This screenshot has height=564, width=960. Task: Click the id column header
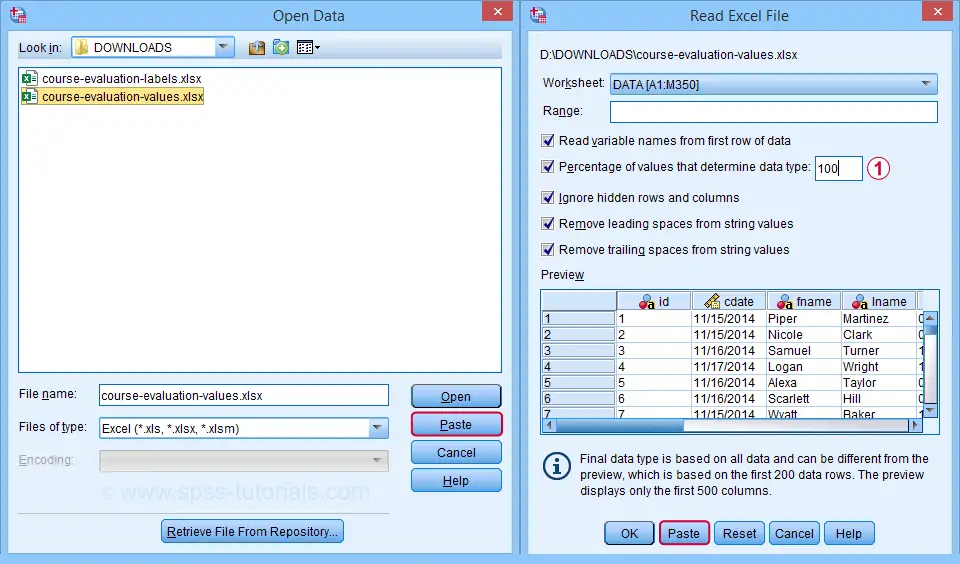tap(654, 301)
